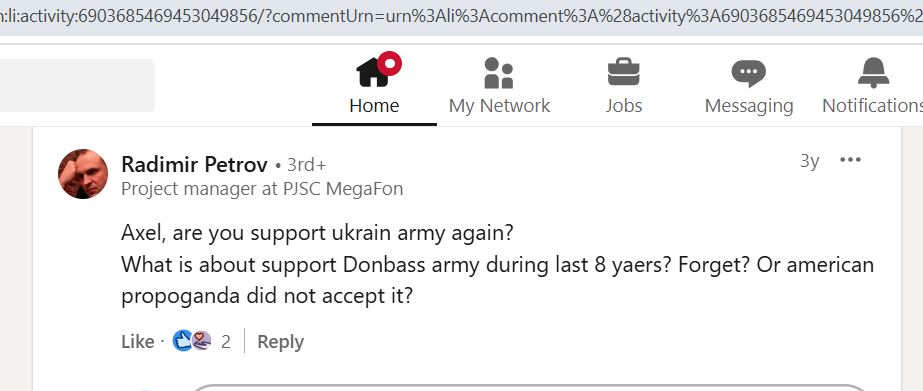Open the three-dot comment options menu

coord(850,160)
